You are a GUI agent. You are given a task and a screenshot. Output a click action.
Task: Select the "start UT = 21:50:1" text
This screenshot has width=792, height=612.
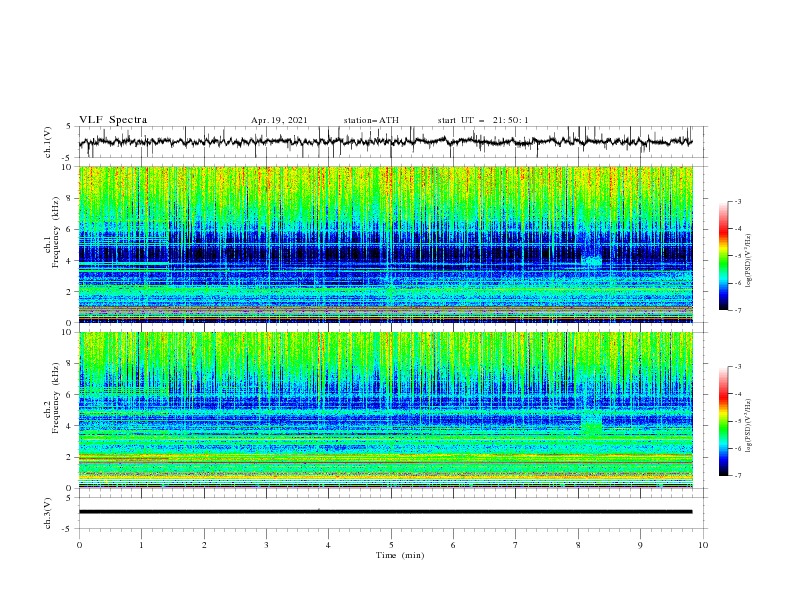(x=482, y=120)
